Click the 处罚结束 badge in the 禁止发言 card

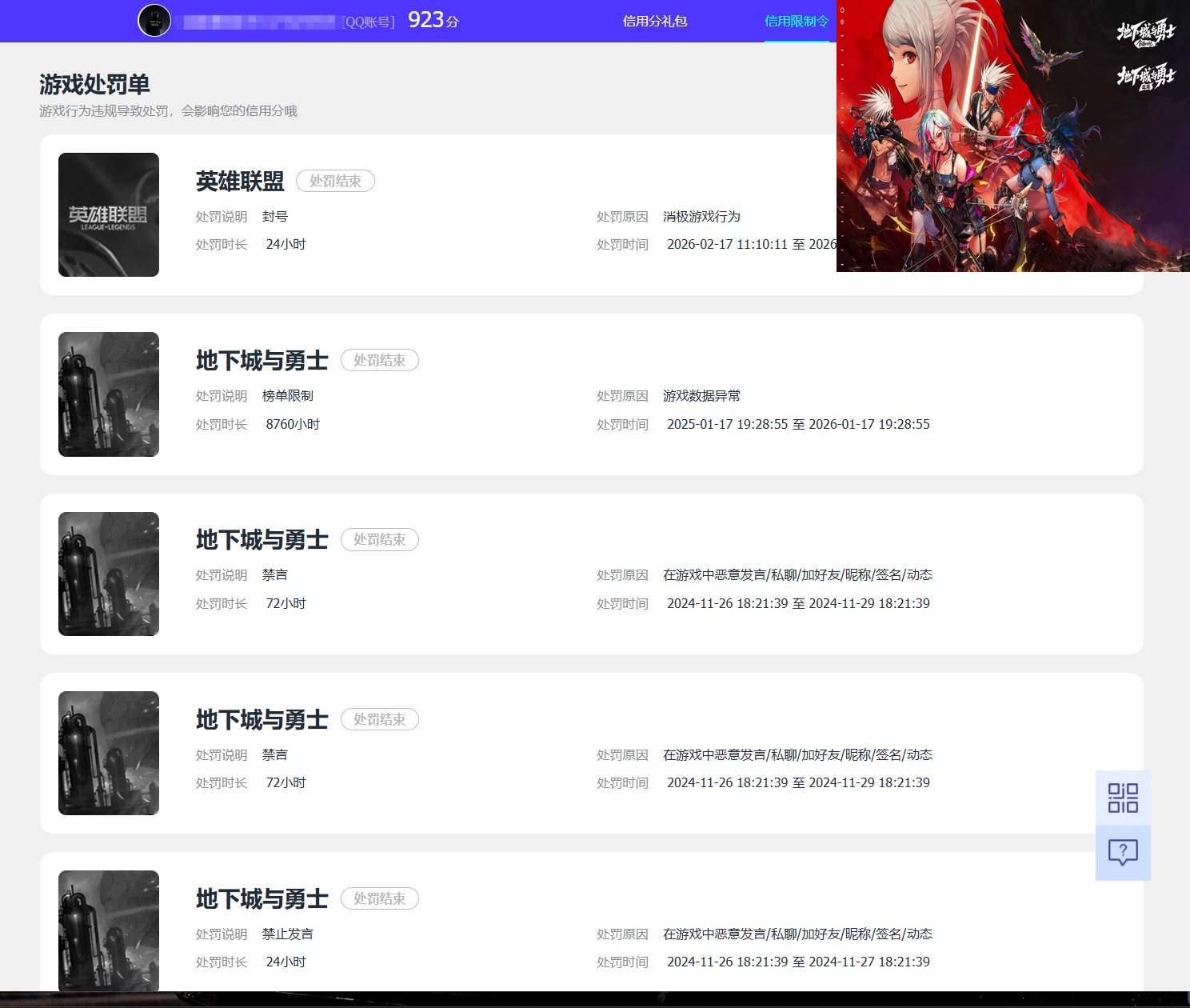pyautogui.click(x=380, y=898)
